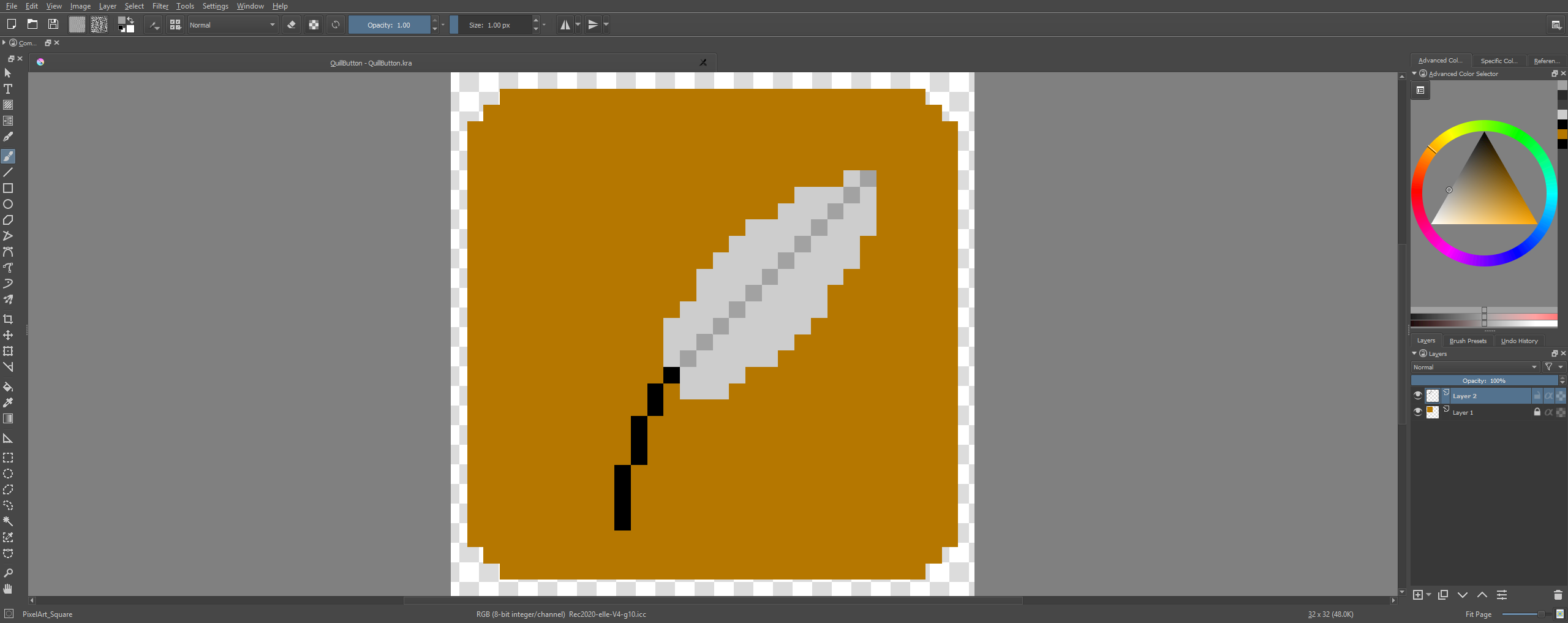
Task: Open an existing file
Action: pos(32,25)
